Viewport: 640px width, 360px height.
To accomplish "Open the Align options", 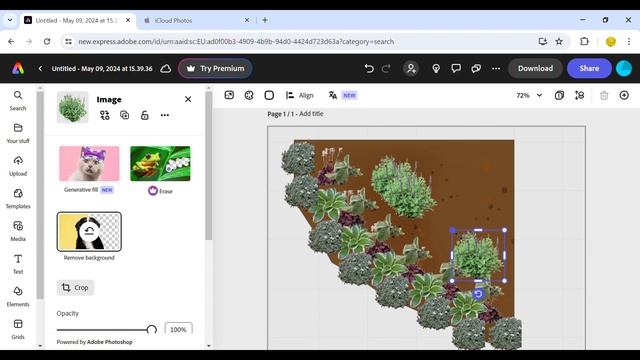I will tap(300, 95).
